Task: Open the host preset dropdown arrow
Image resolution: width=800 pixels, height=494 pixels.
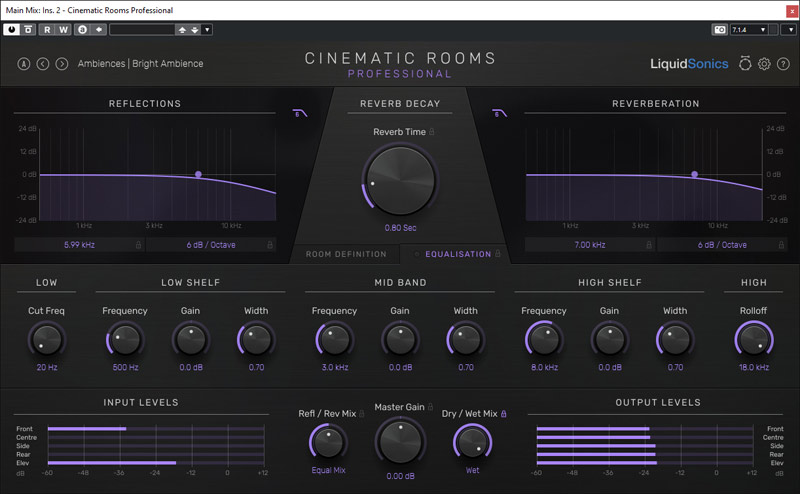Action: [207, 30]
